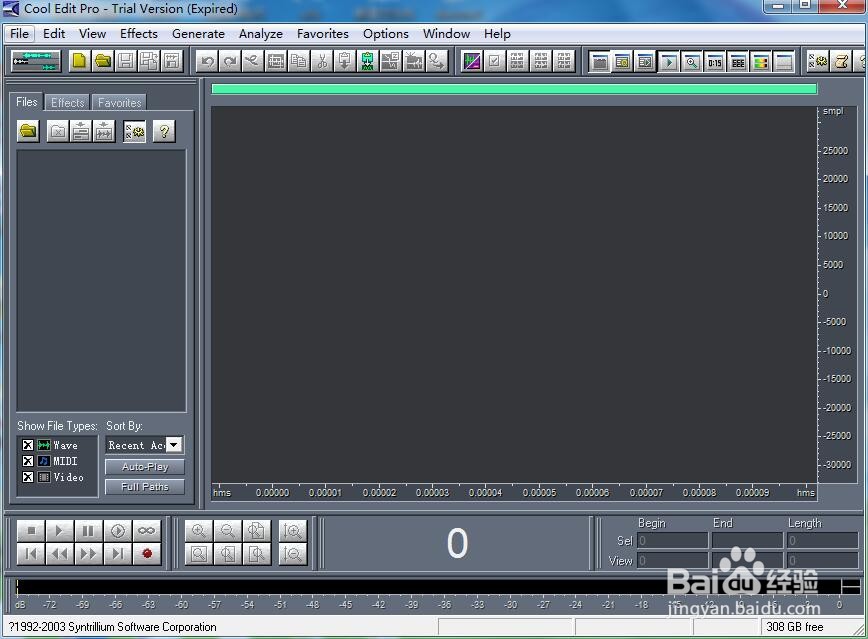Toggle the Auto-Play button
The height and width of the screenshot is (639, 868).
click(x=144, y=467)
